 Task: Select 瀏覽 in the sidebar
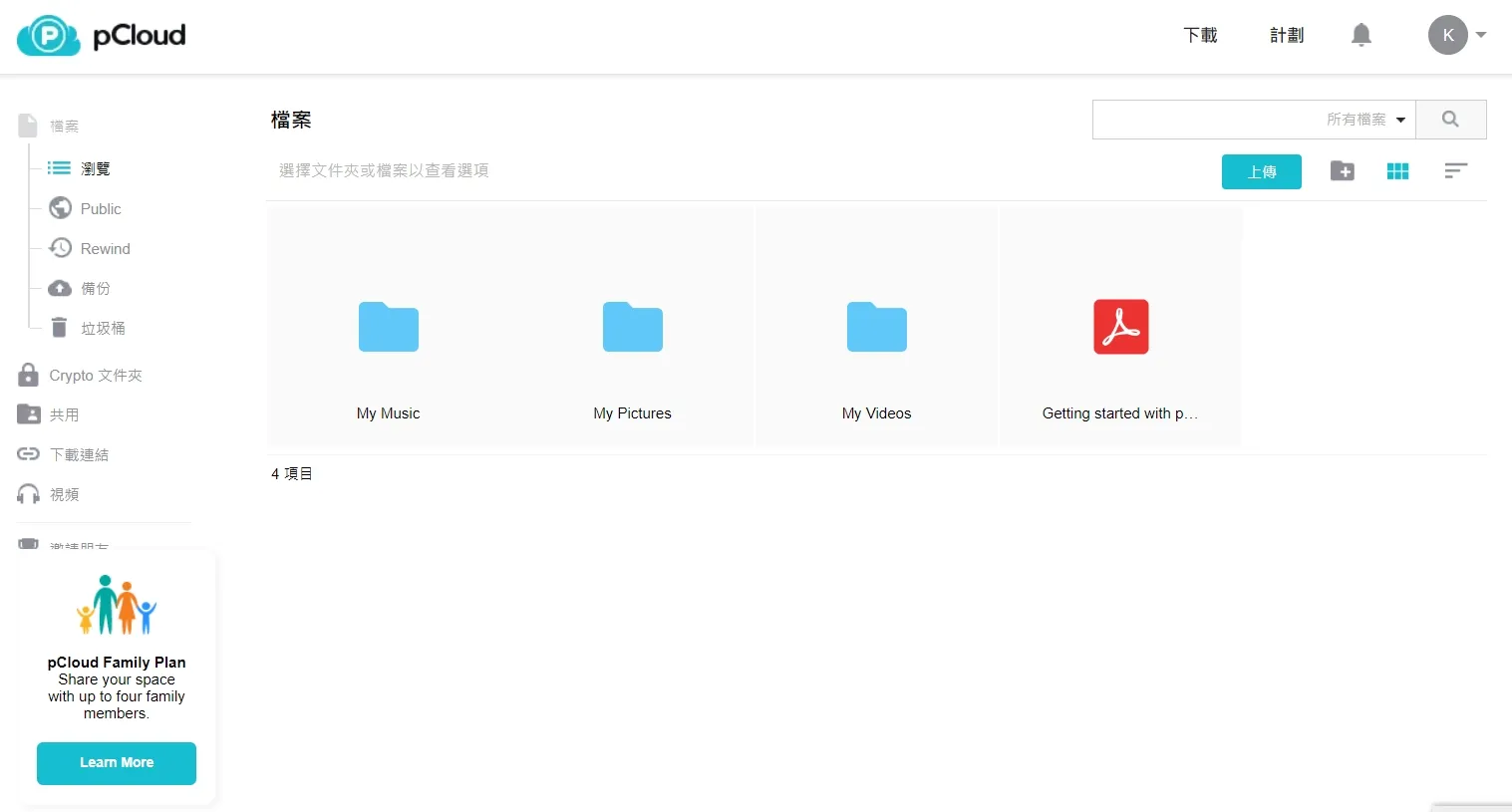80,169
